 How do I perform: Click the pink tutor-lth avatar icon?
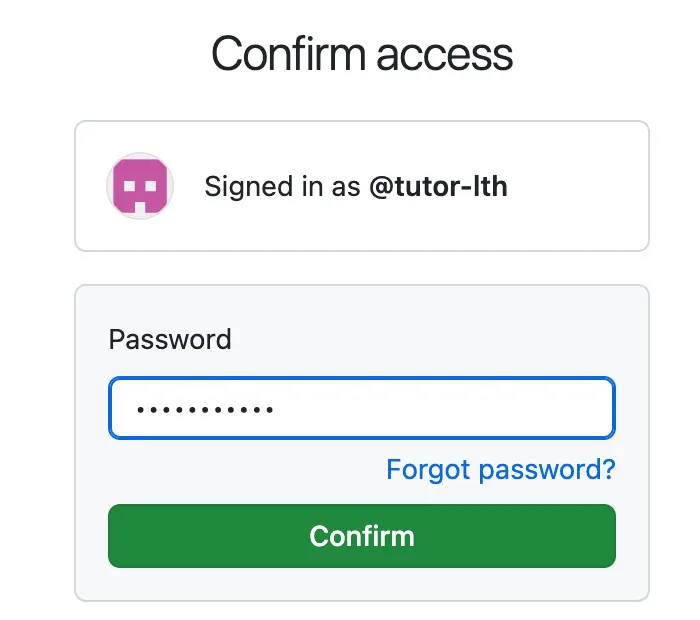click(x=140, y=186)
